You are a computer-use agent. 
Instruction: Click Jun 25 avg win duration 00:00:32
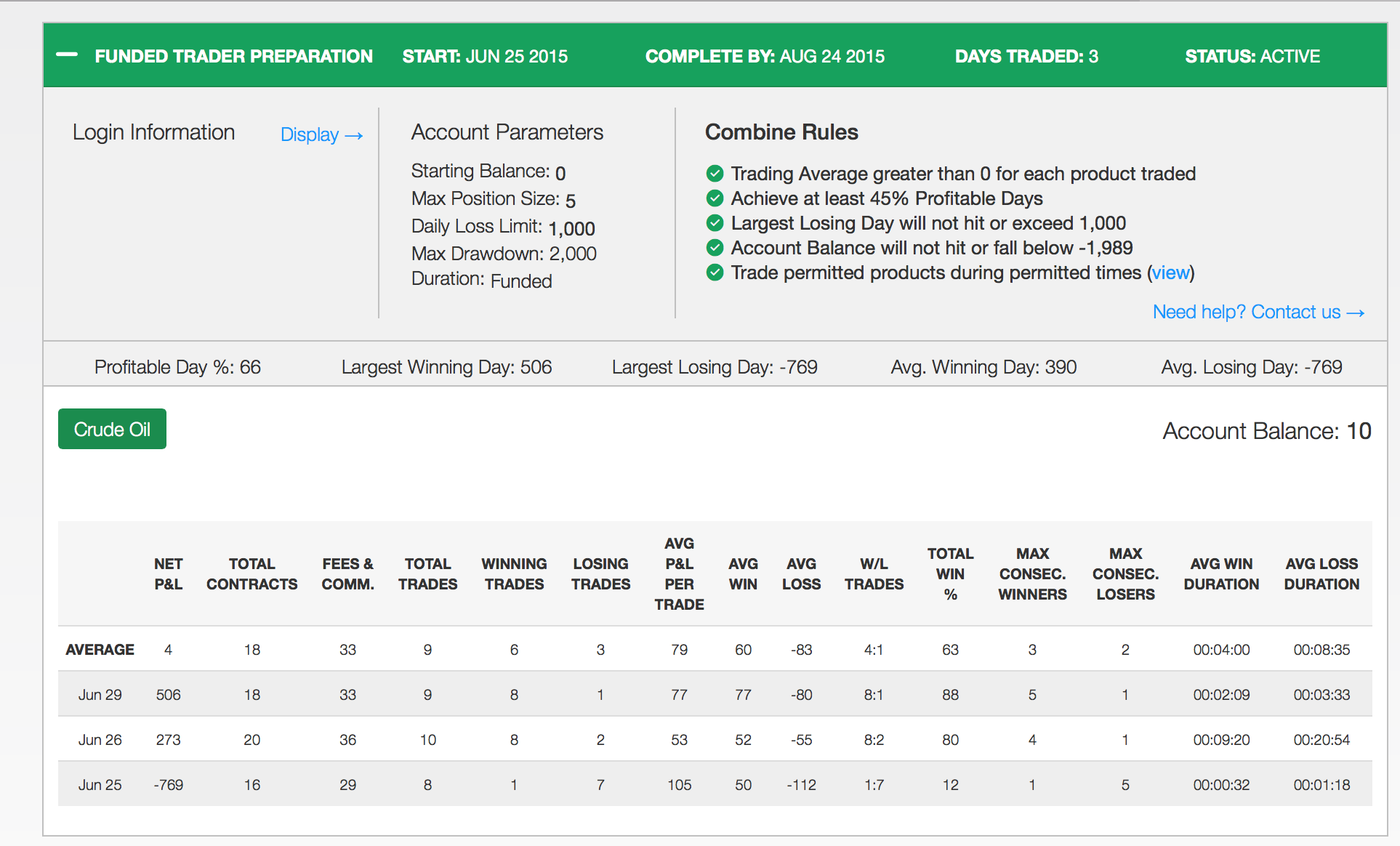tap(1221, 785)
